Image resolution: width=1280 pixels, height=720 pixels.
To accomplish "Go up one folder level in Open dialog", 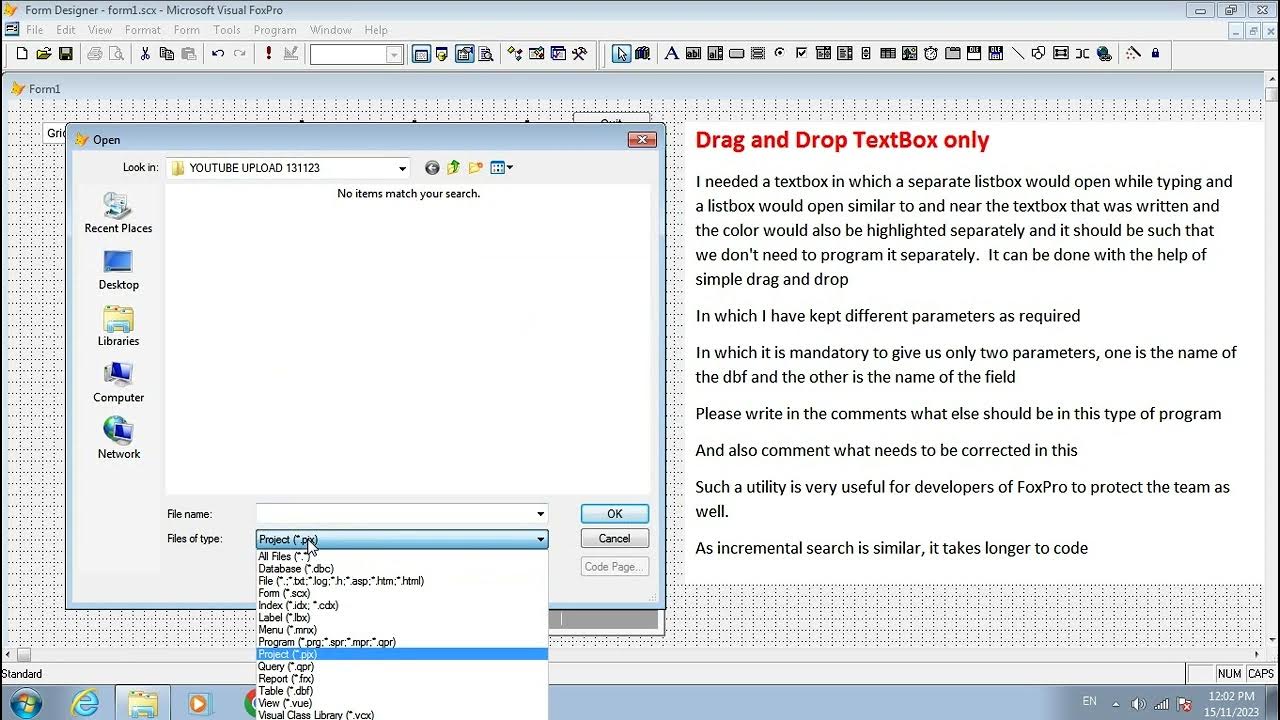I will pyautogui.click(x=453, y=168).
